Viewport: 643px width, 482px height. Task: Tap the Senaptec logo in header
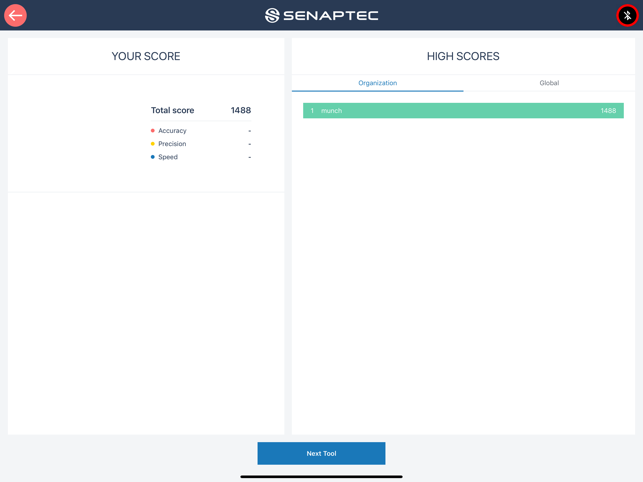click(322, 16)
